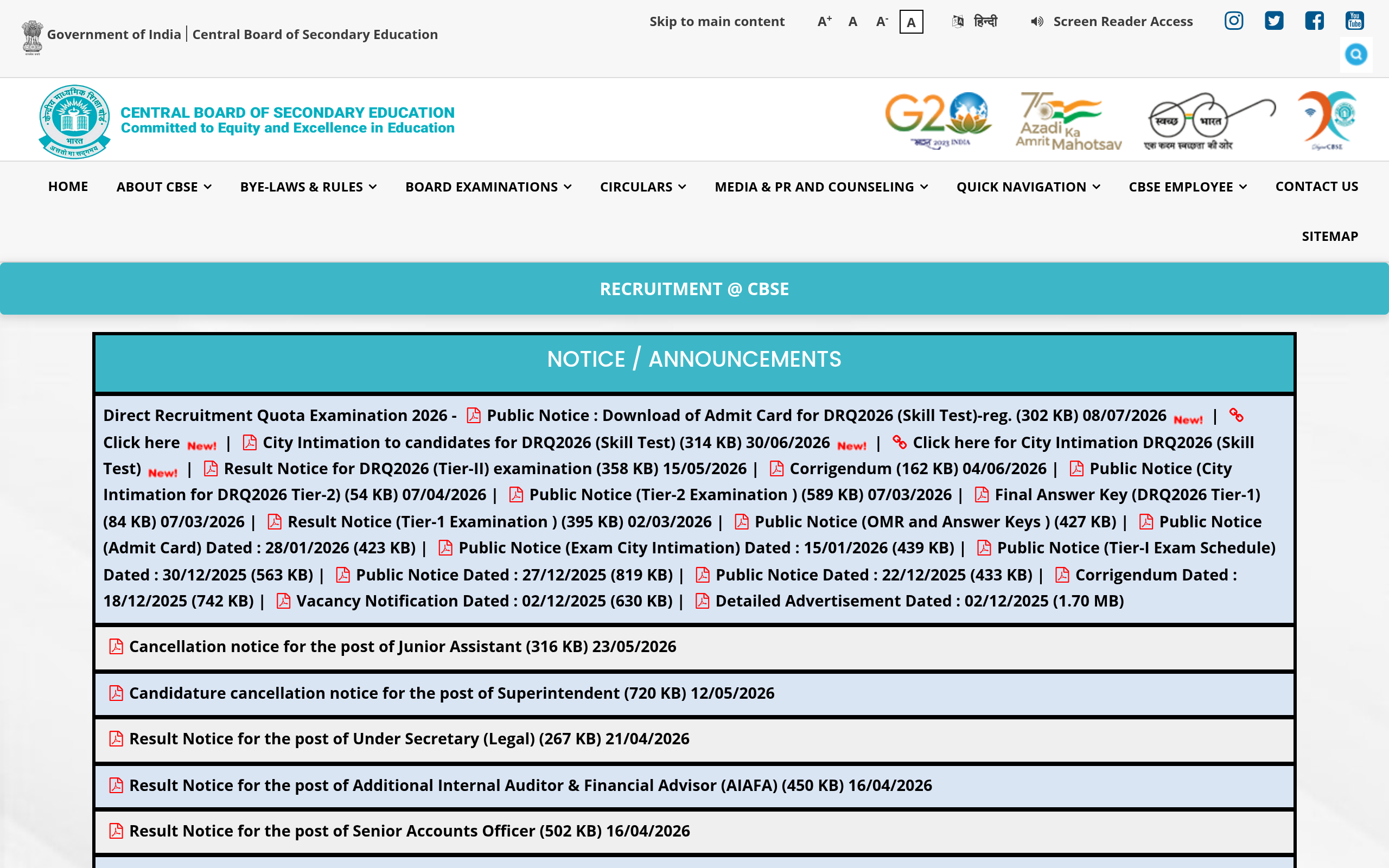The width and height of the screenshot is (1389, 868).
Task: Open Result Notice for AIAFA post
Action: 530,786
